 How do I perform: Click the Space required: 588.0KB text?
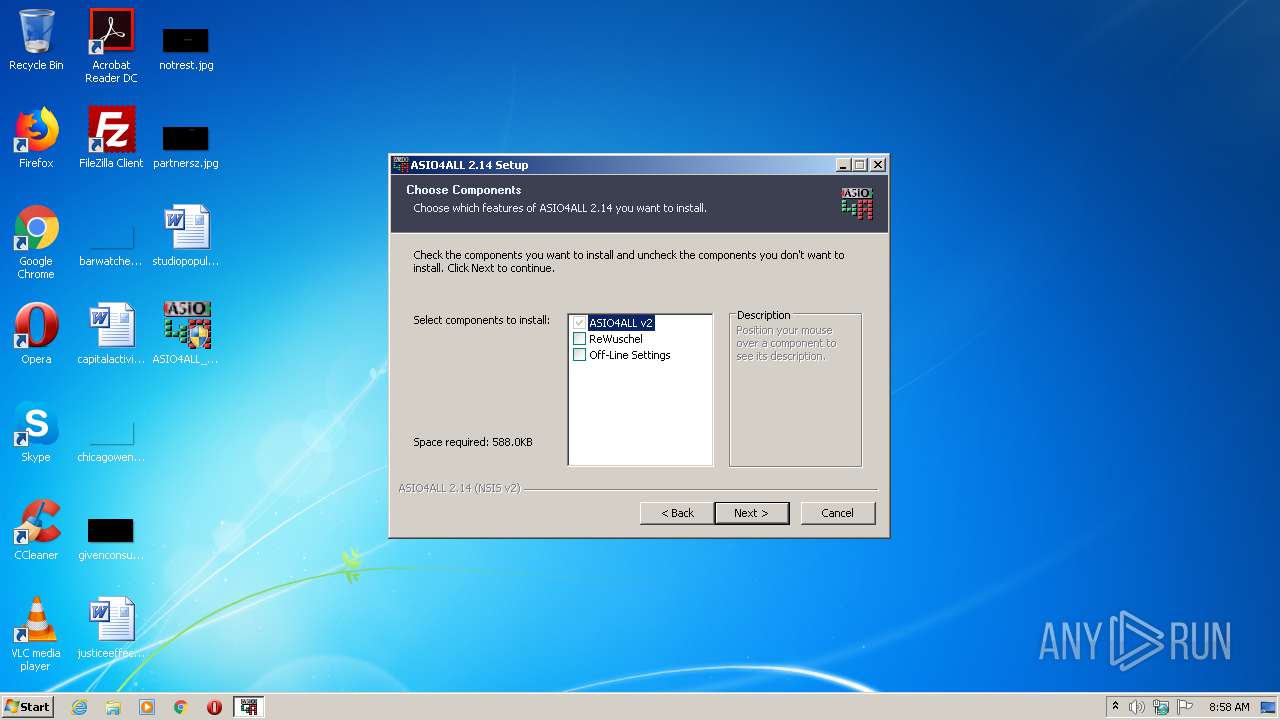coord(473,442)
